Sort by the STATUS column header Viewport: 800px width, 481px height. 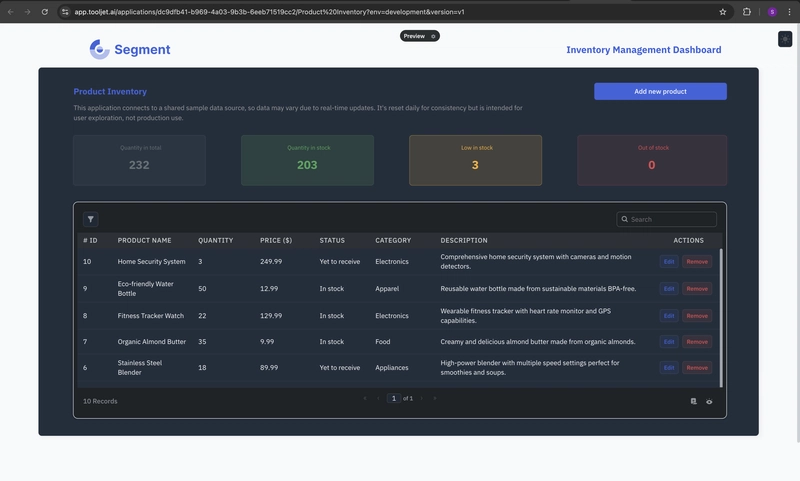332,240
